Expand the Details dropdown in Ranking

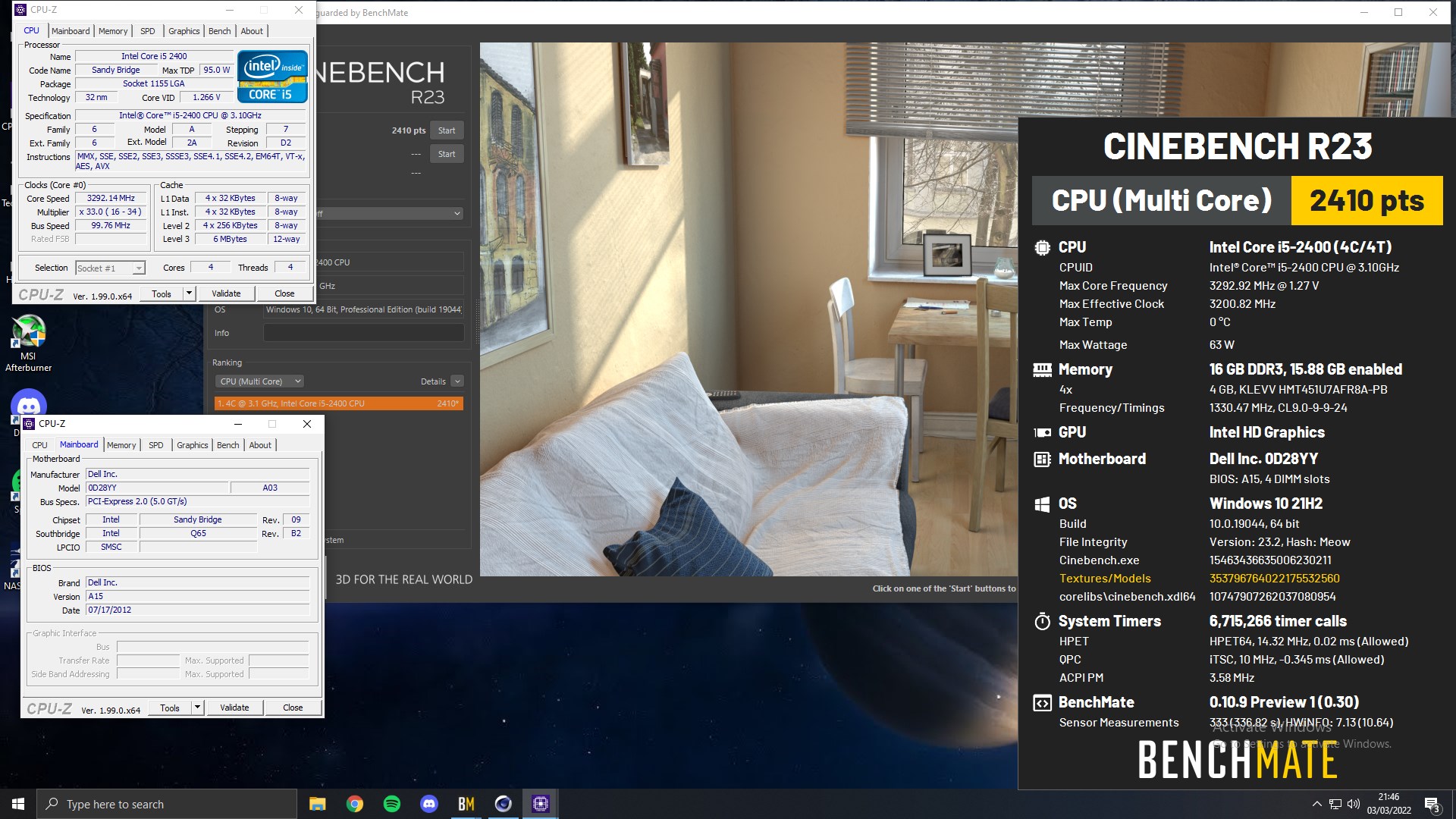[457, 381]
